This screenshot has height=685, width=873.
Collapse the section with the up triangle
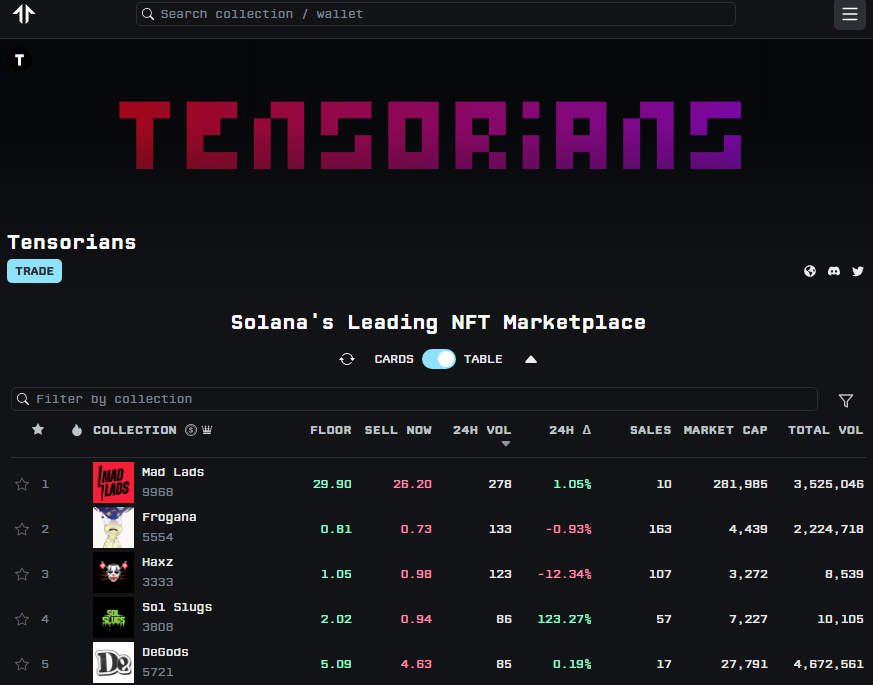coord(531,359)
